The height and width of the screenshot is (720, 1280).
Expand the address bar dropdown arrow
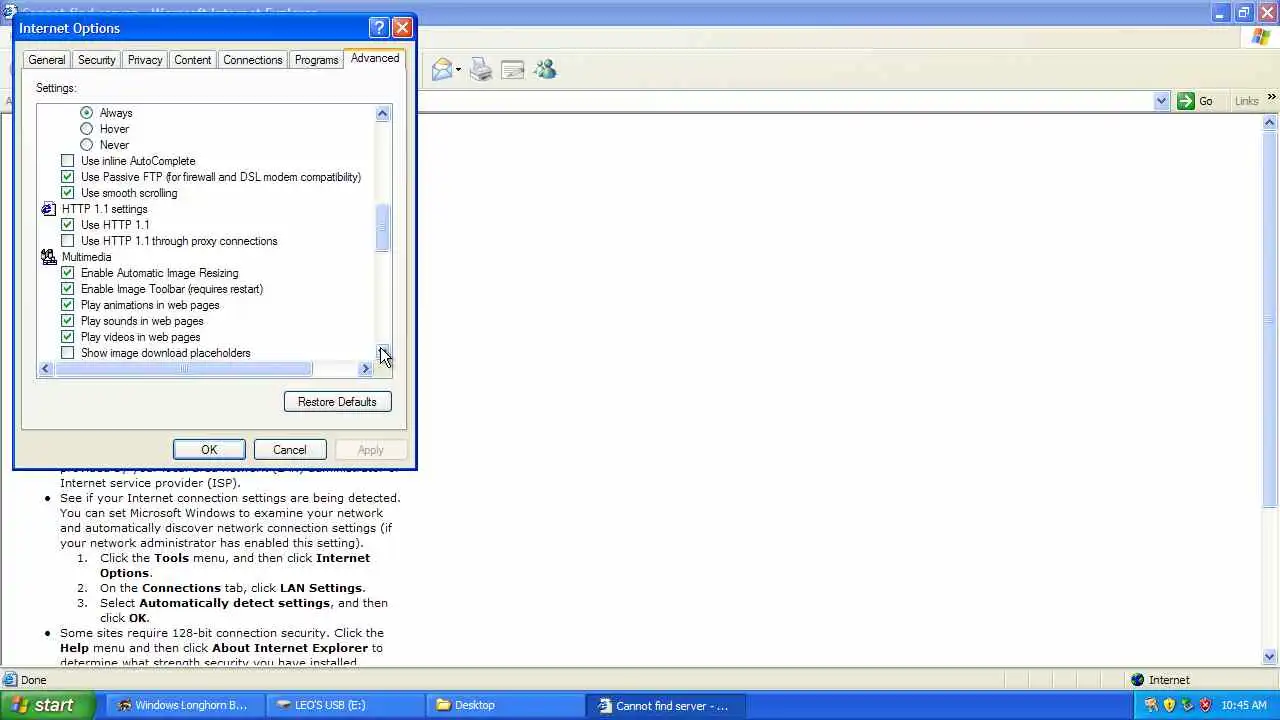[x=1161, y=101]
